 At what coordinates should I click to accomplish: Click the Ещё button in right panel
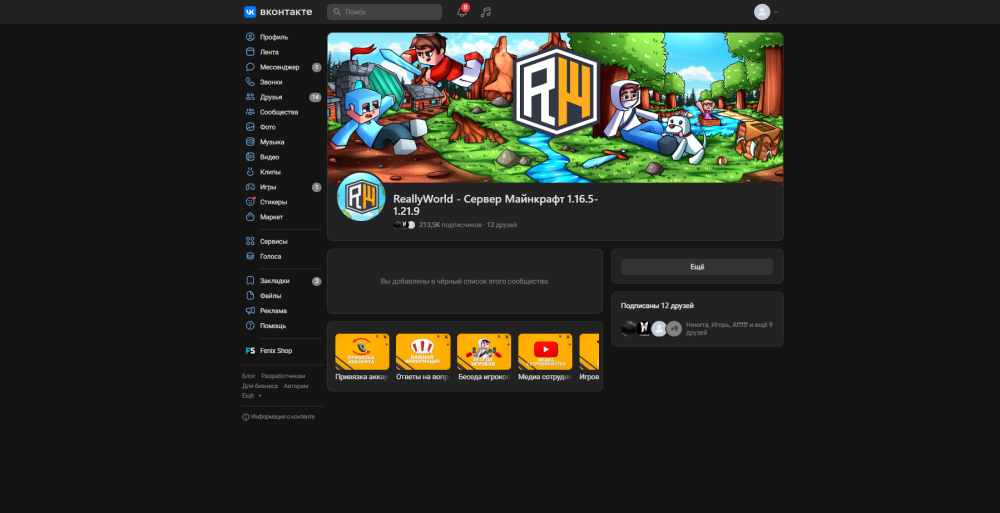697,267
